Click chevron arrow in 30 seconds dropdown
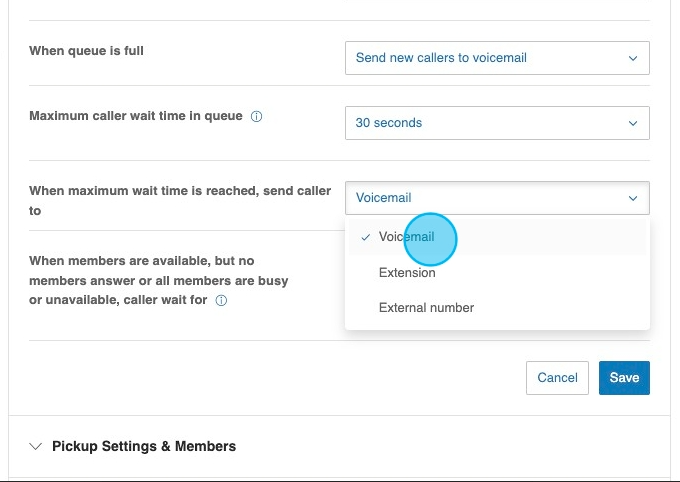This screenshot has height=482, width=680. 632,123
